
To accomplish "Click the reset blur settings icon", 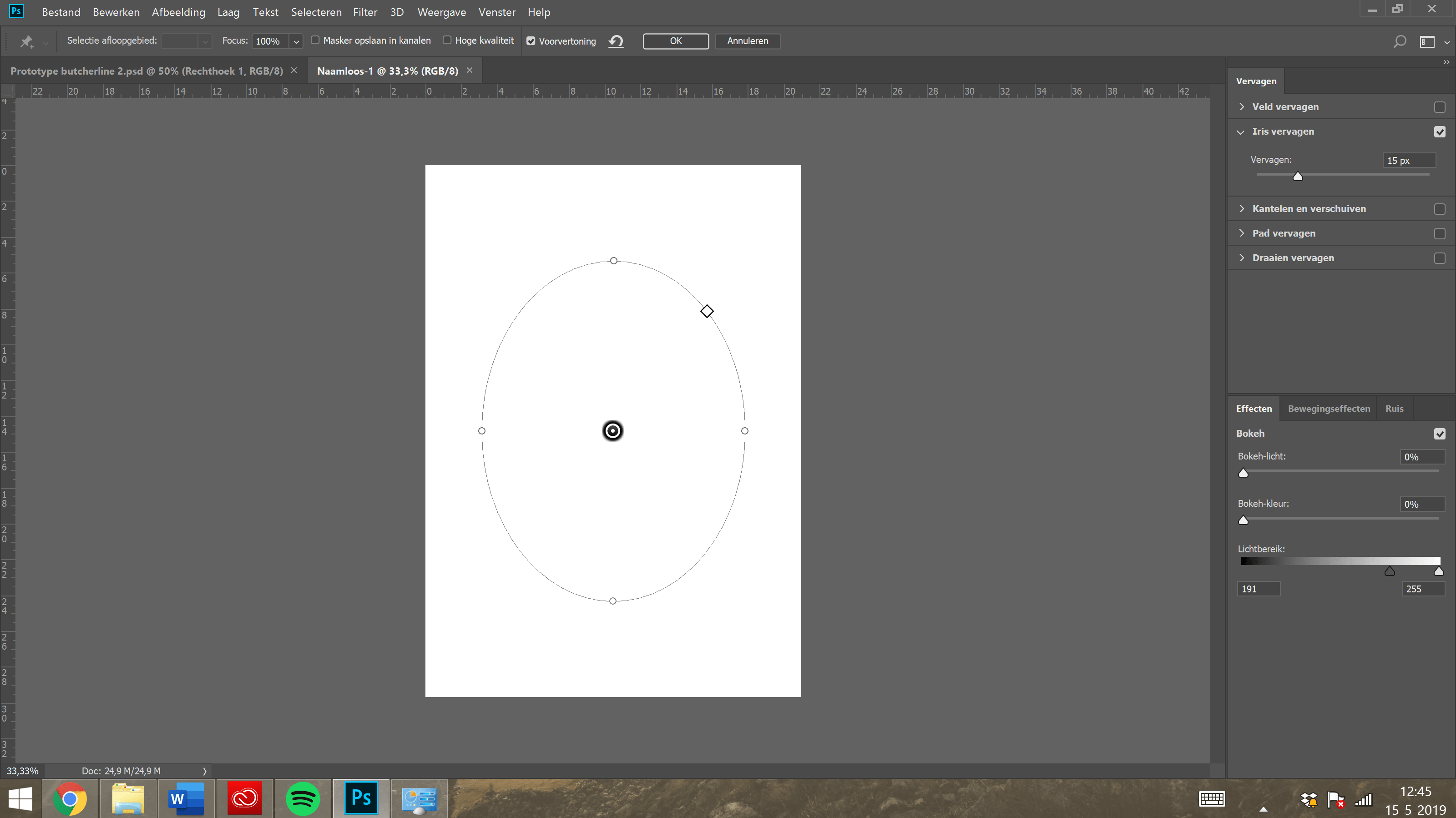I will pos(616,40).
